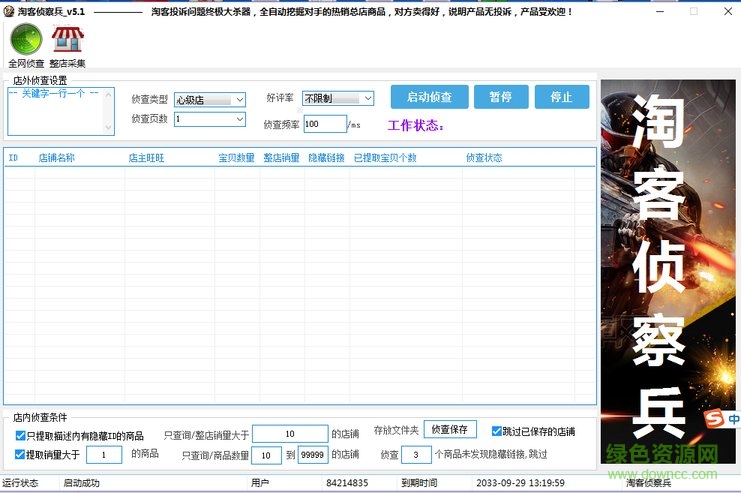Click the 侦查频率 input field with 100
Image resolution: width=741 pixels, height=493 pixels.
pyautogui.click(x=325, y=124)
